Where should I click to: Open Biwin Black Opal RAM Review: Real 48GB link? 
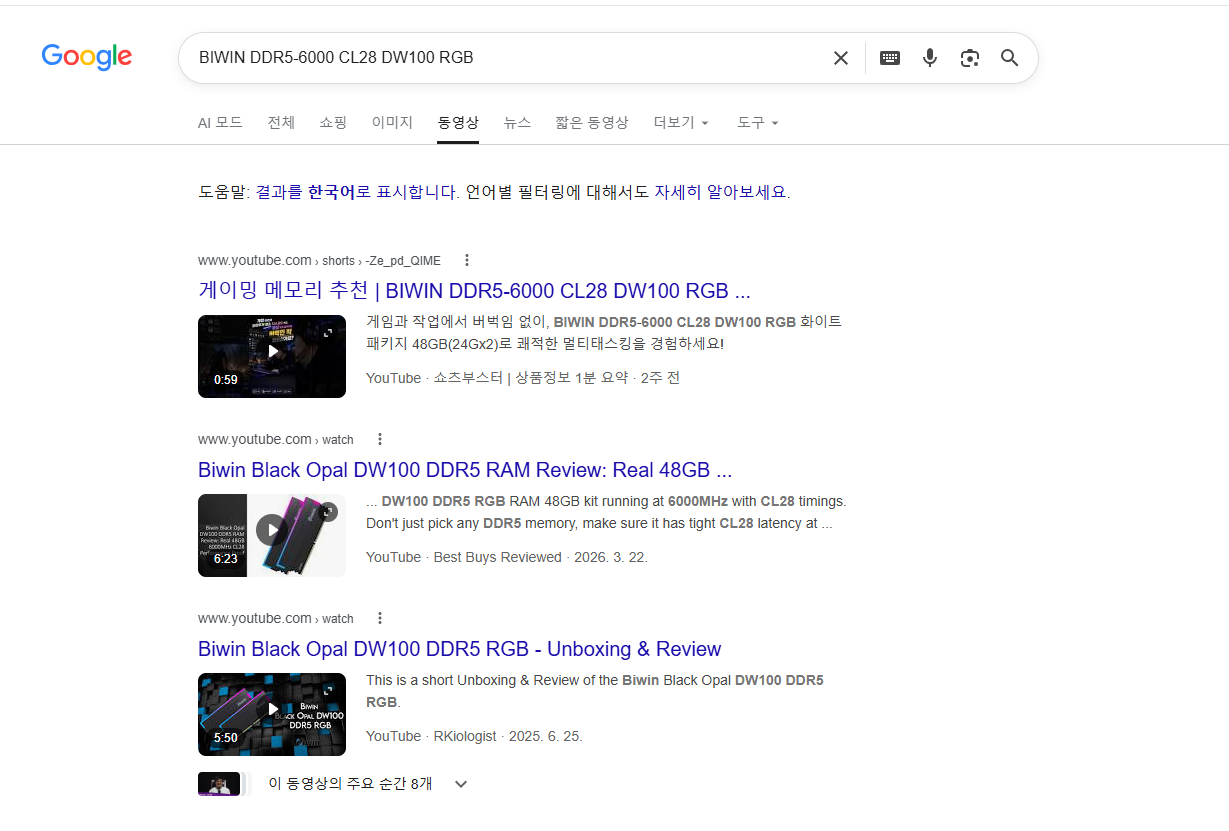pyautogui.click(x=465, y=470)
